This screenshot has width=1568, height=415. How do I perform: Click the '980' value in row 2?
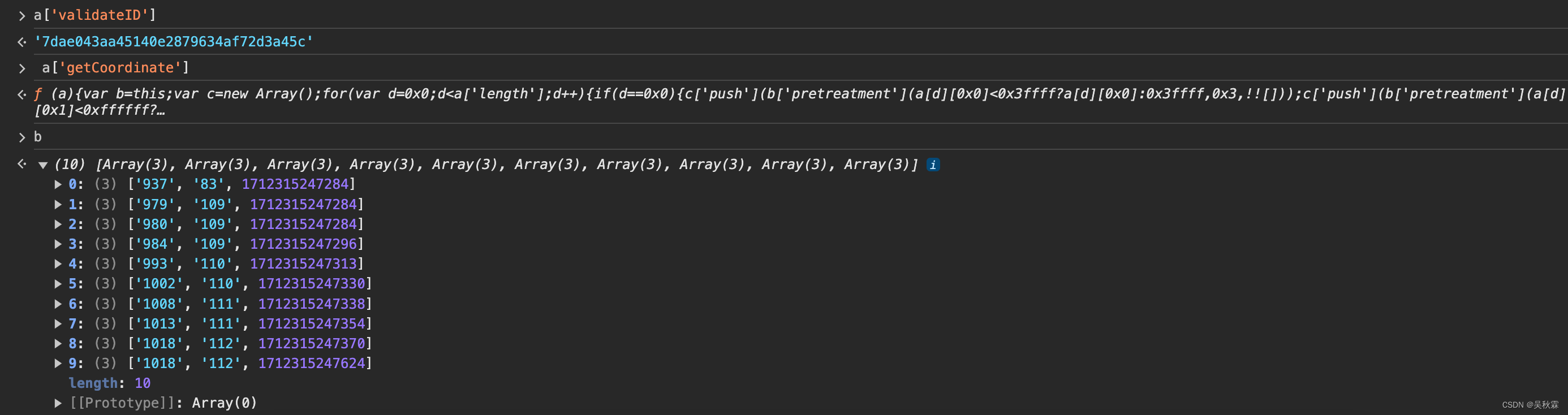click(x=154, y=224)
